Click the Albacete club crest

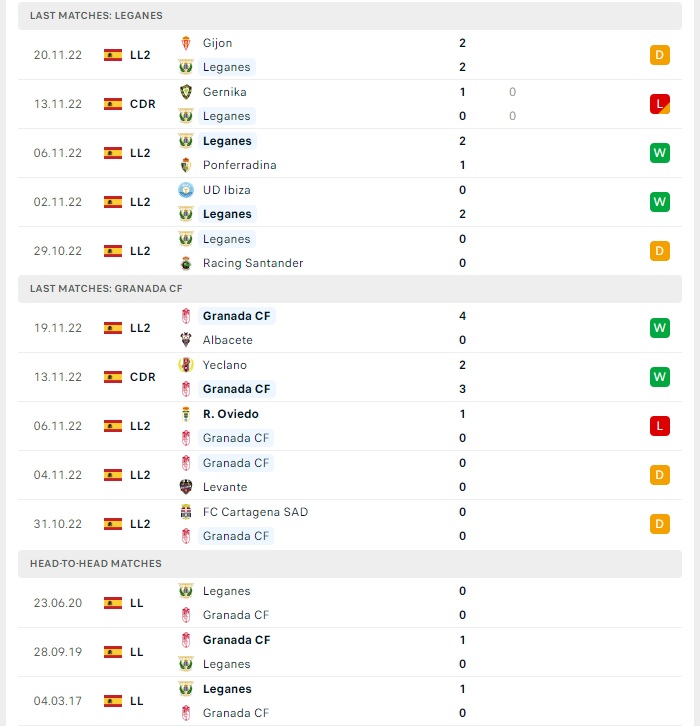[x=186, y=340]
